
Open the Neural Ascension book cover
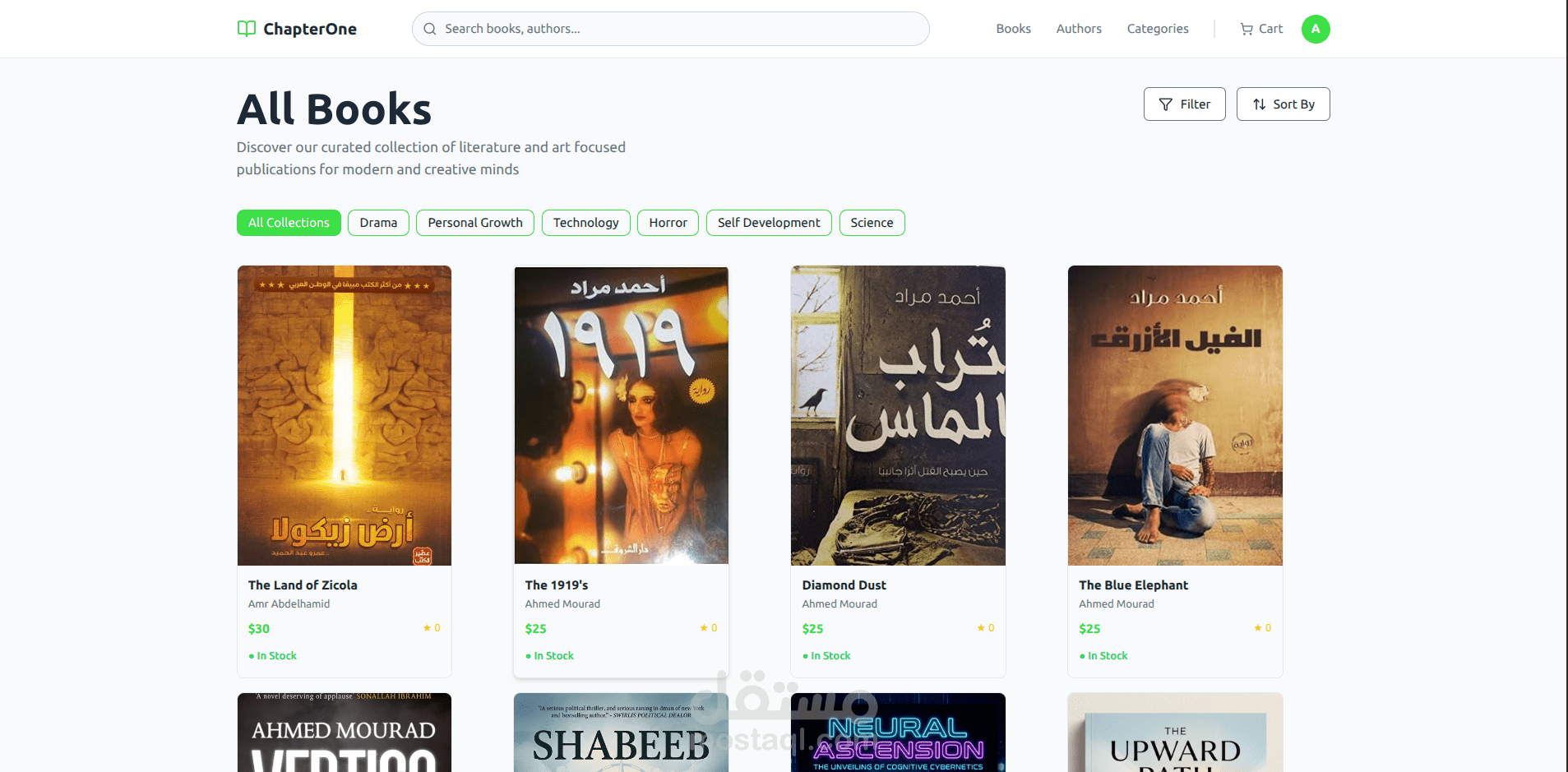click(x=898, y=733)
